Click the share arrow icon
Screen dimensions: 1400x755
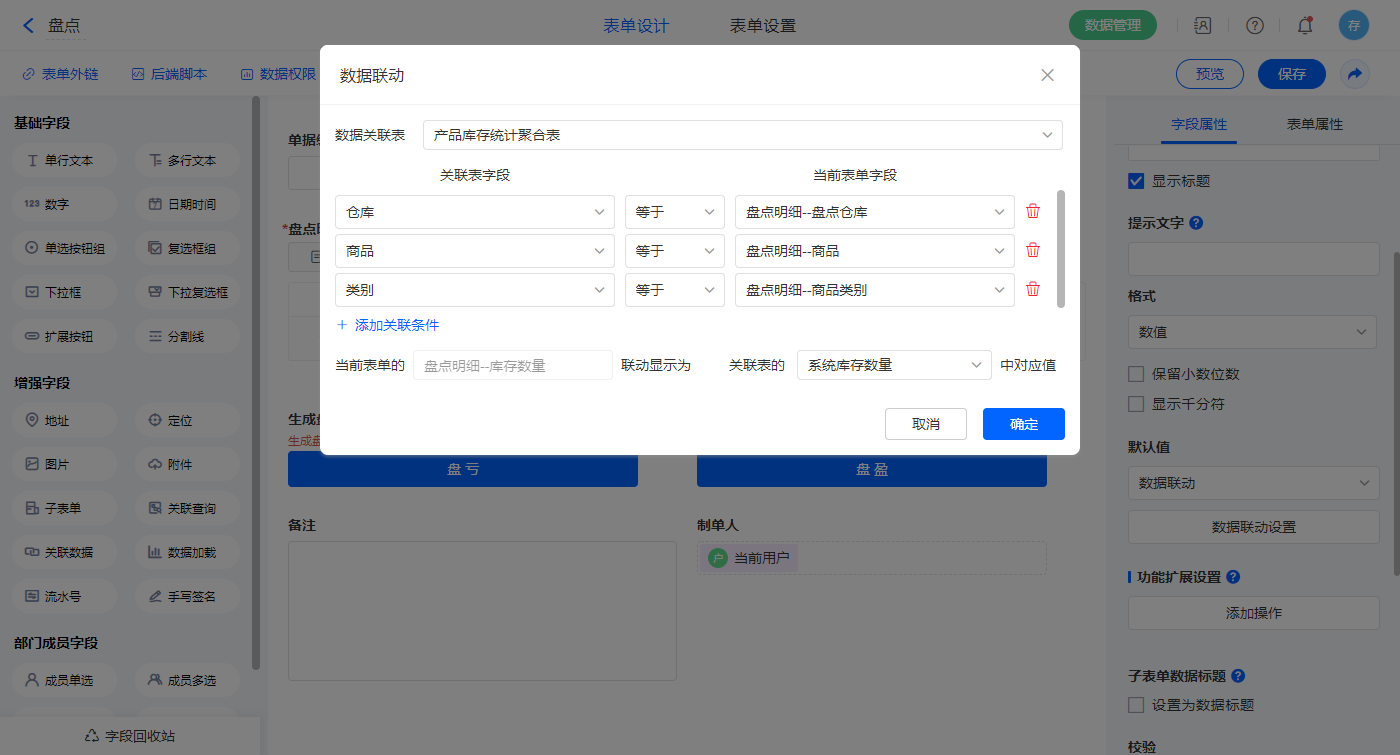1354,74
